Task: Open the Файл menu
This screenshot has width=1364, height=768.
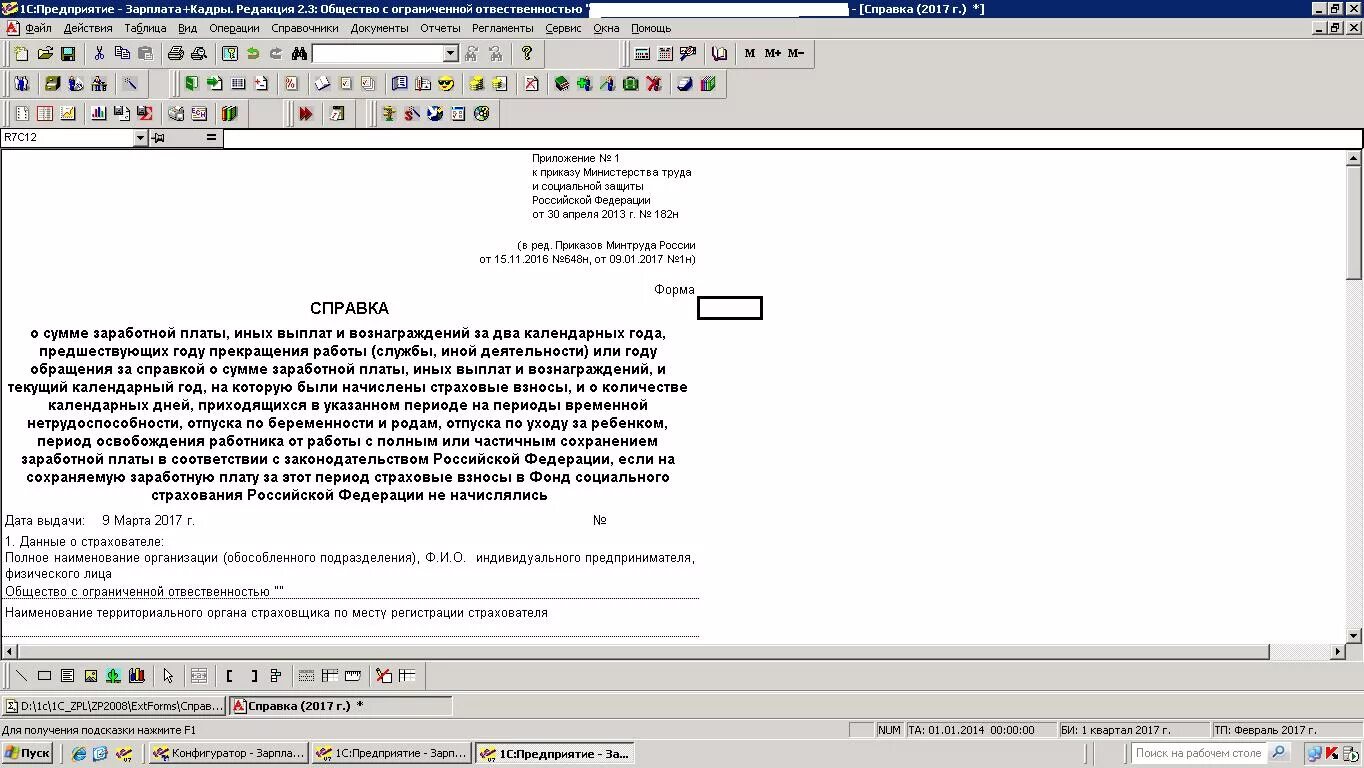Action: 38,28
